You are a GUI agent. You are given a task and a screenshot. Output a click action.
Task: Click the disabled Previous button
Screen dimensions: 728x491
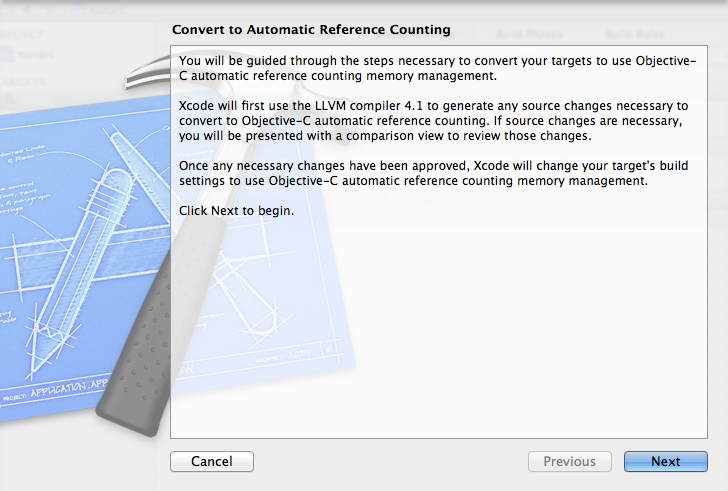[569, 461]
